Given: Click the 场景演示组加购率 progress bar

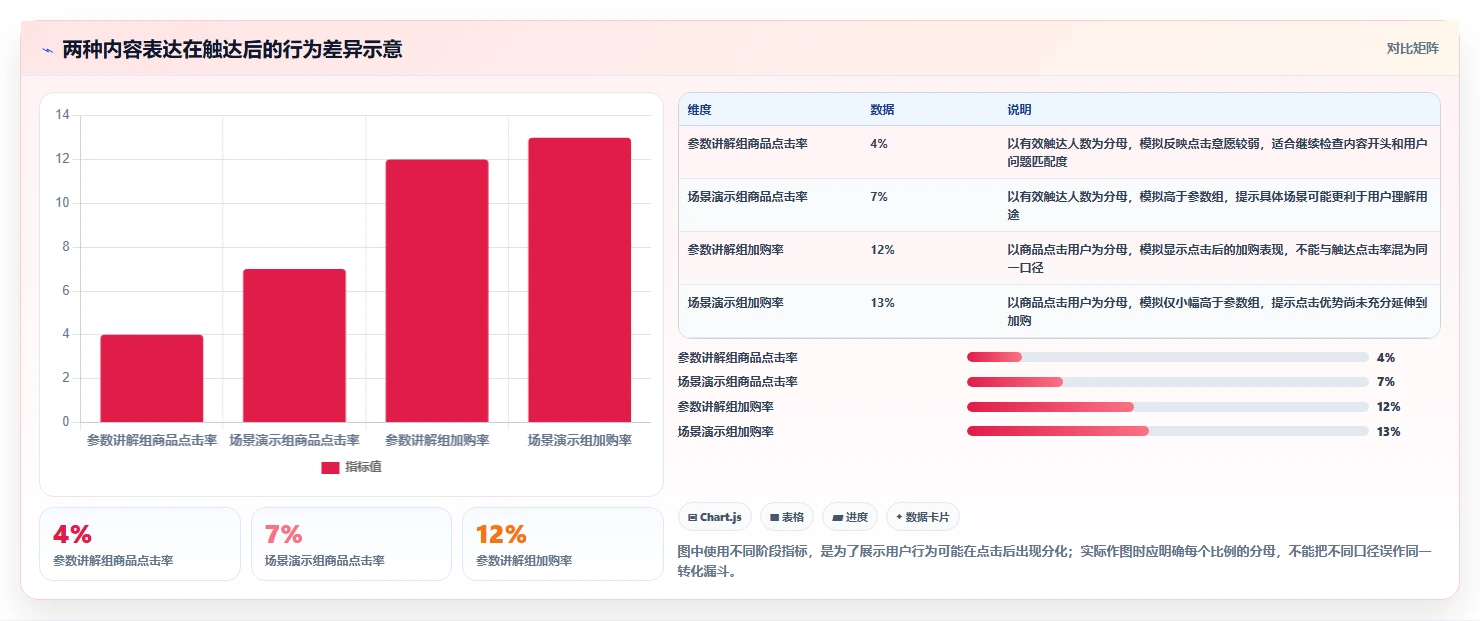Looking at the screenshot, I should pyautogui.click(x=1167, y=431).
